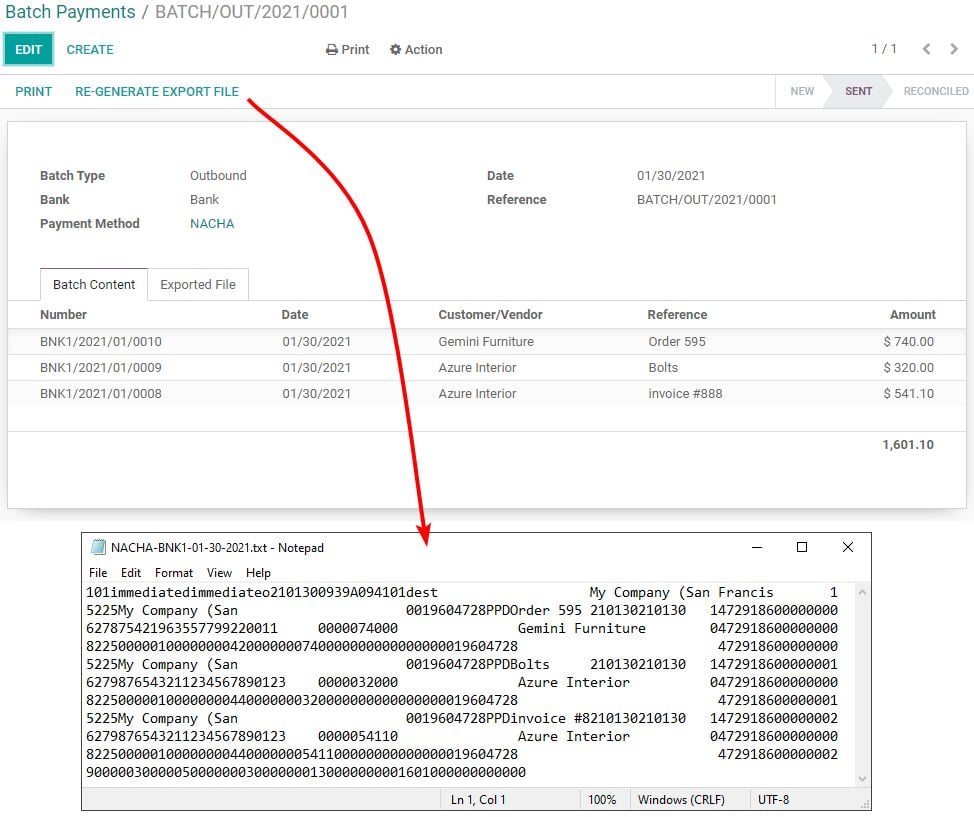Open the NACHA payment method link
Screen dimensions: 974x817
[x=212, y=223]
